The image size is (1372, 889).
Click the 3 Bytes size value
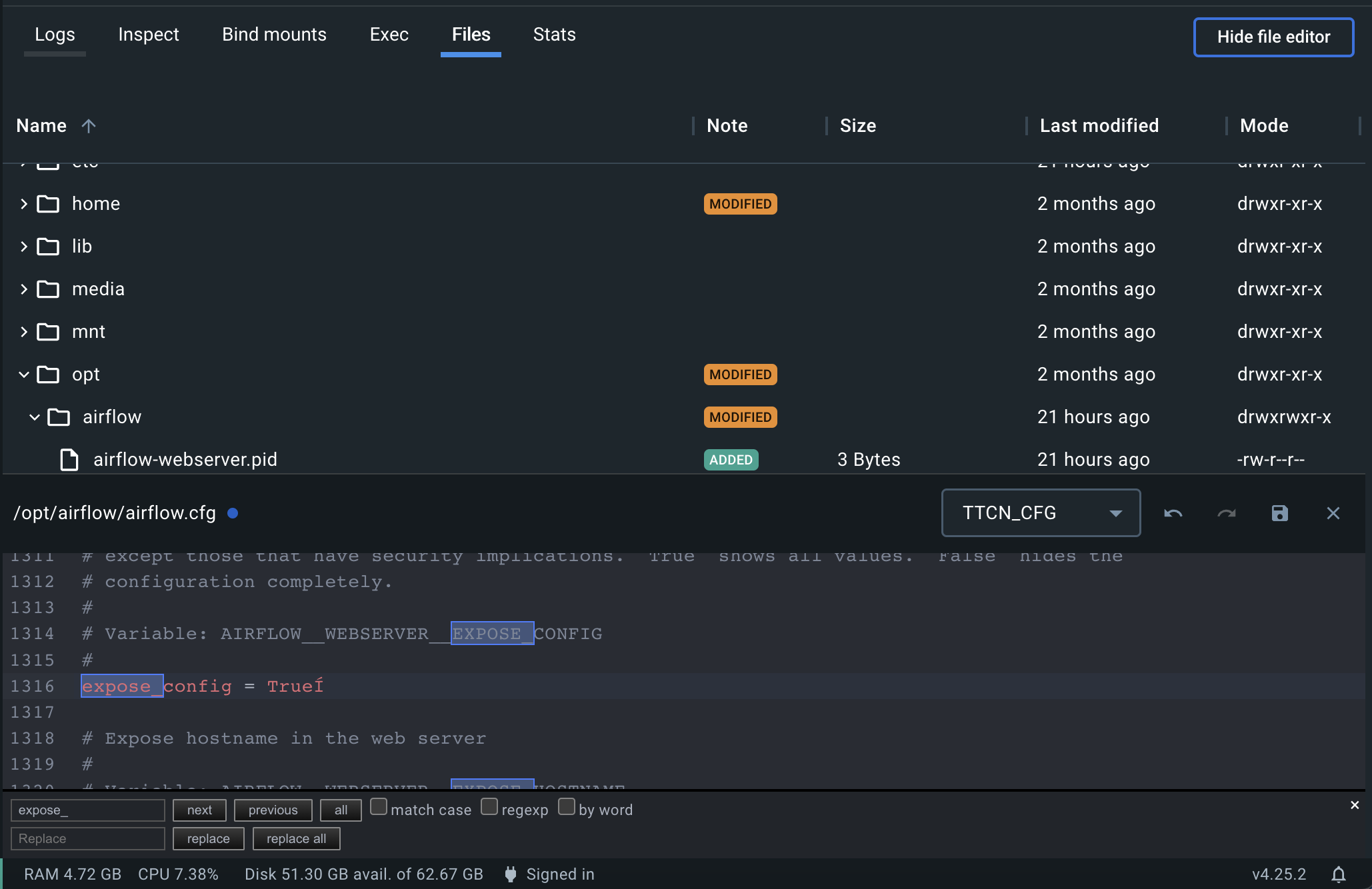click(x=869, y=460)
